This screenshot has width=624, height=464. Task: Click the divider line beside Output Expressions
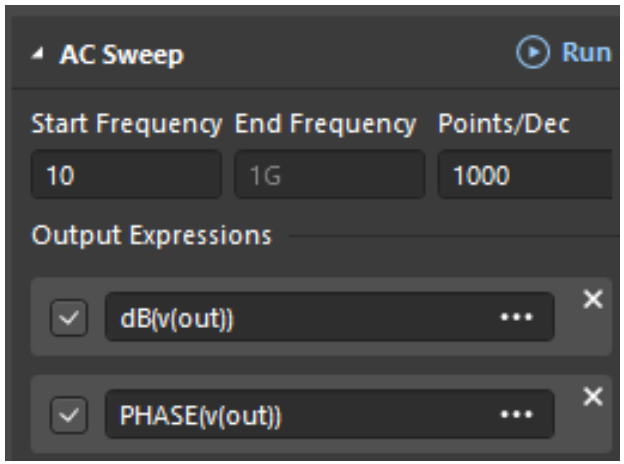pyautogui.click(x=450, y=238)
